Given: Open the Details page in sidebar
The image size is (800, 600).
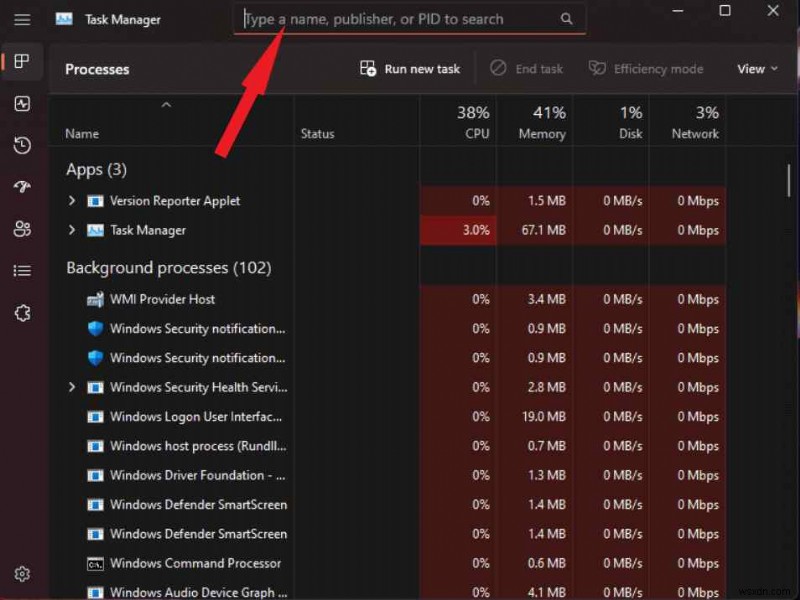Looking at the screenshot, I should [22, 271].
